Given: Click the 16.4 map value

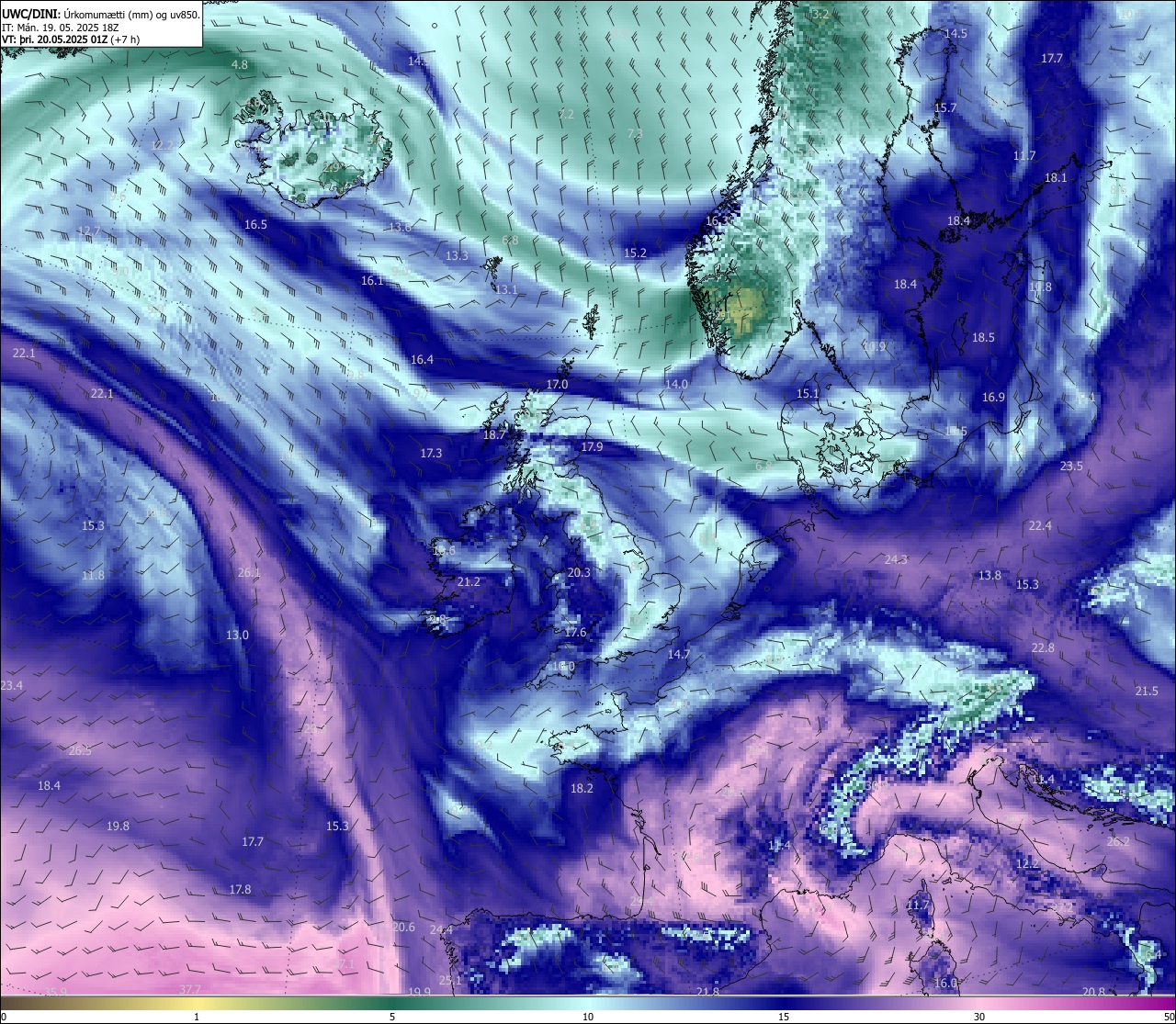Looking at the screenshot, I should pyautogui.click(x=422, y=360).
